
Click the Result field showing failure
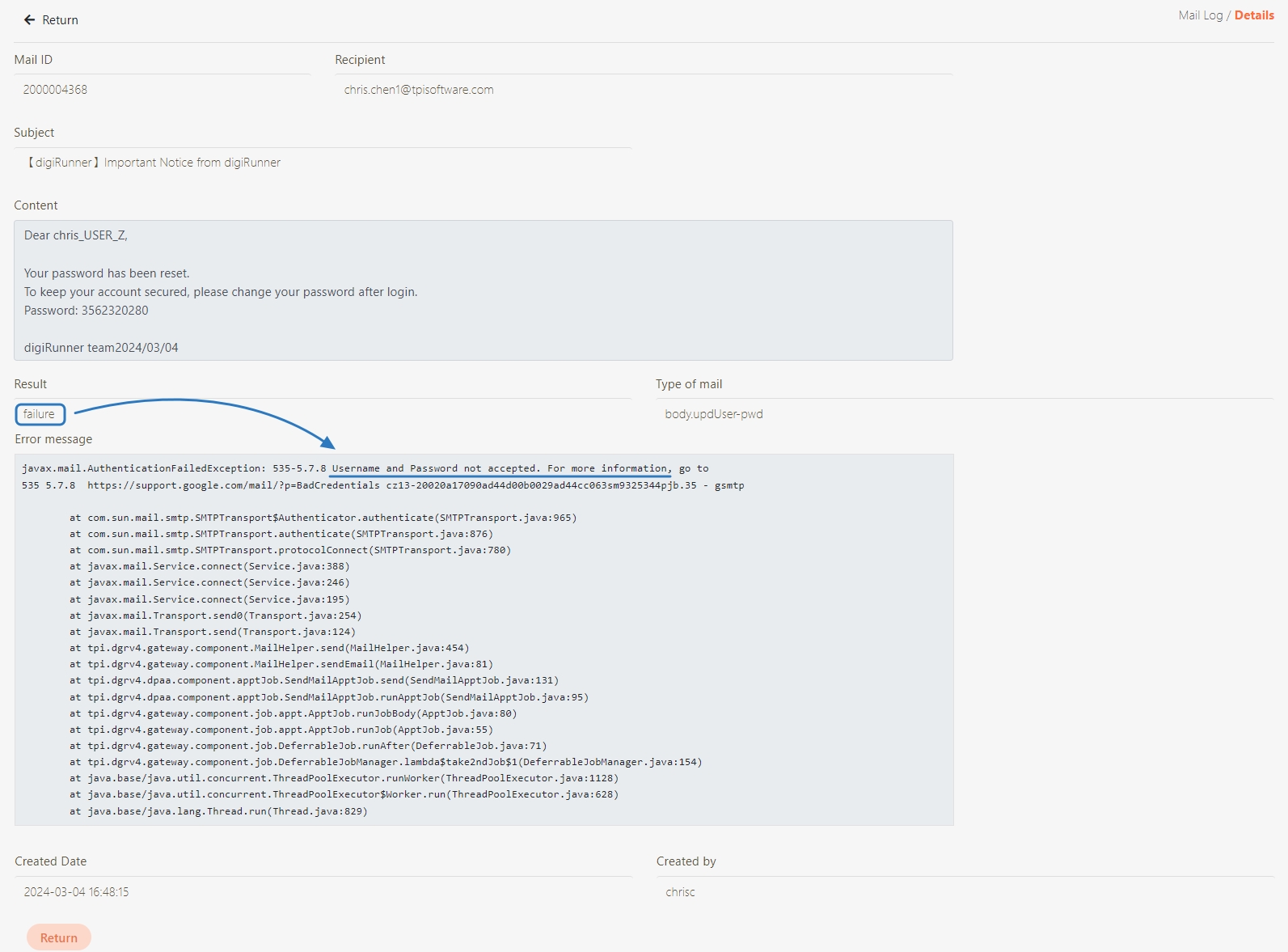pos(40,414)
